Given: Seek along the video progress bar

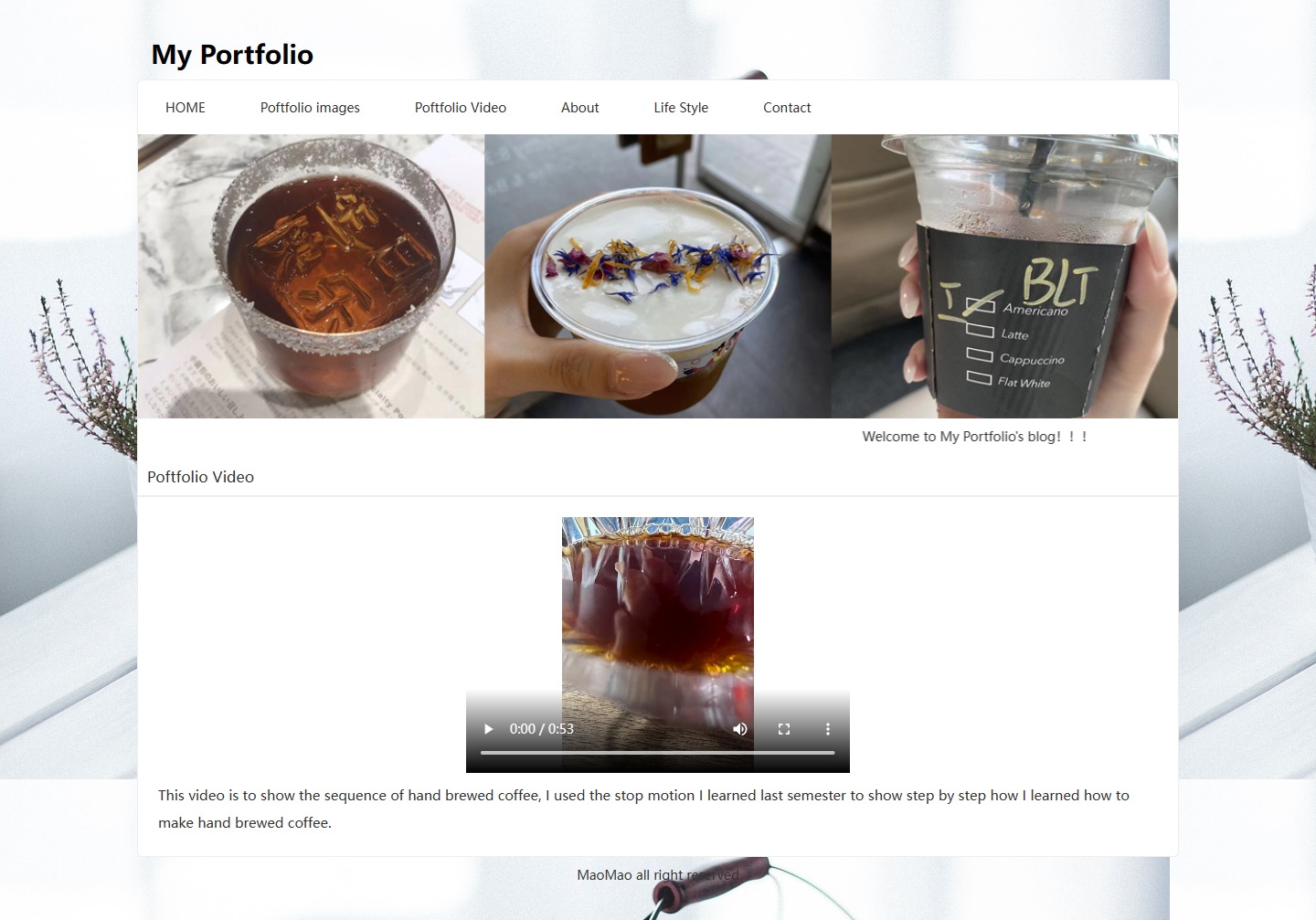Looking at the screenshot, I should pyautogui.click(x=658, y=753).
